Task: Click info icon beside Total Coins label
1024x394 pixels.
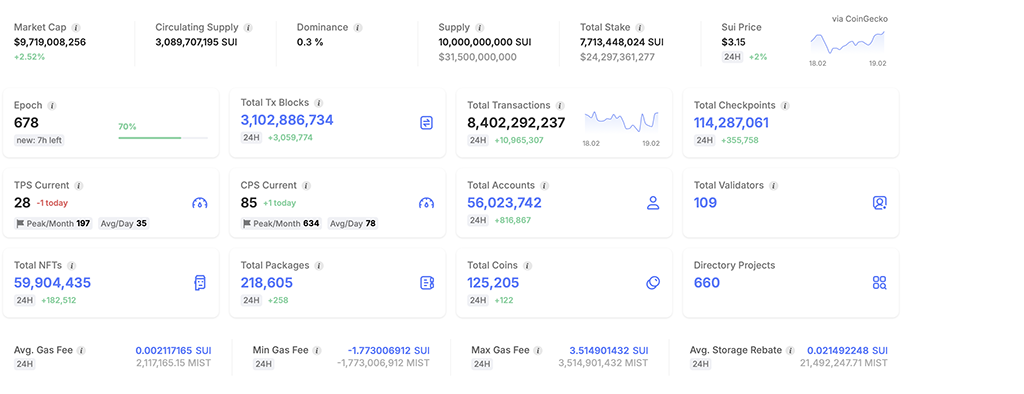Action: (x=527, y=266)
